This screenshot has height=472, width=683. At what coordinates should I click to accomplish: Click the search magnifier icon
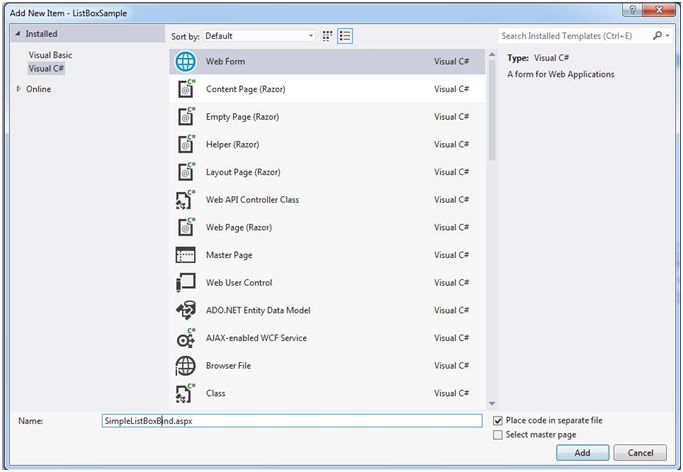pyautogui.click(x=657, y=35)
